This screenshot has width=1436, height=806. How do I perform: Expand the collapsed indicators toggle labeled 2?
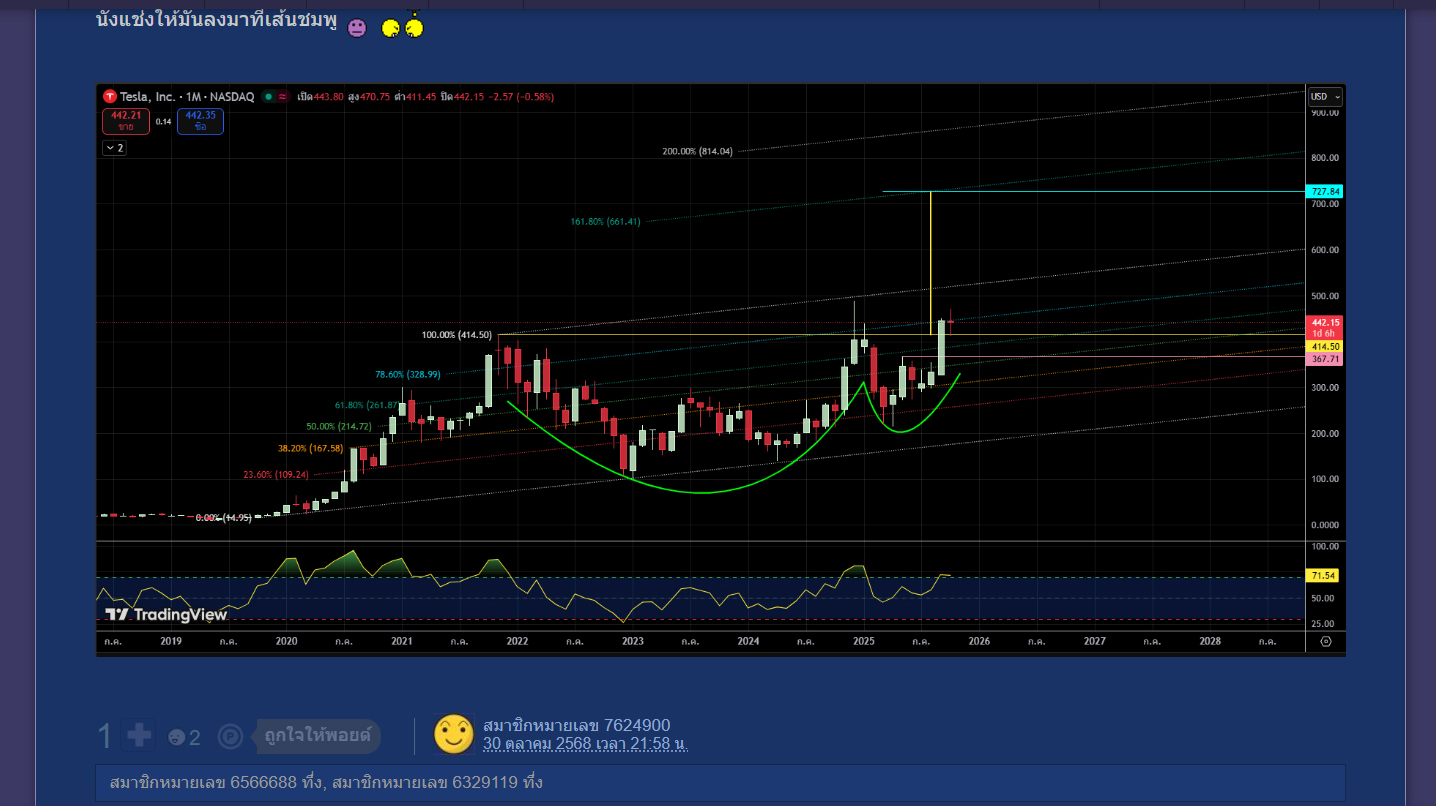coord(114,148)
